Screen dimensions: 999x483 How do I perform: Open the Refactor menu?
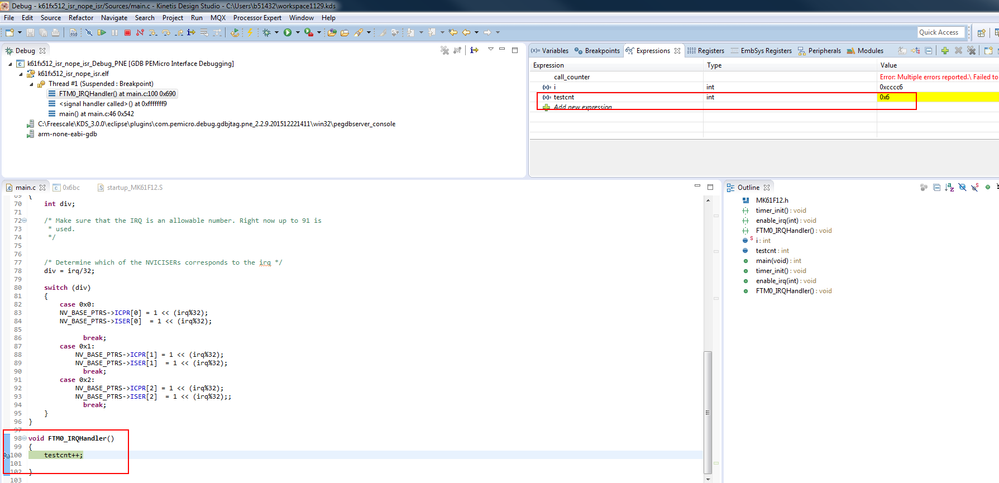coord(80,18)
